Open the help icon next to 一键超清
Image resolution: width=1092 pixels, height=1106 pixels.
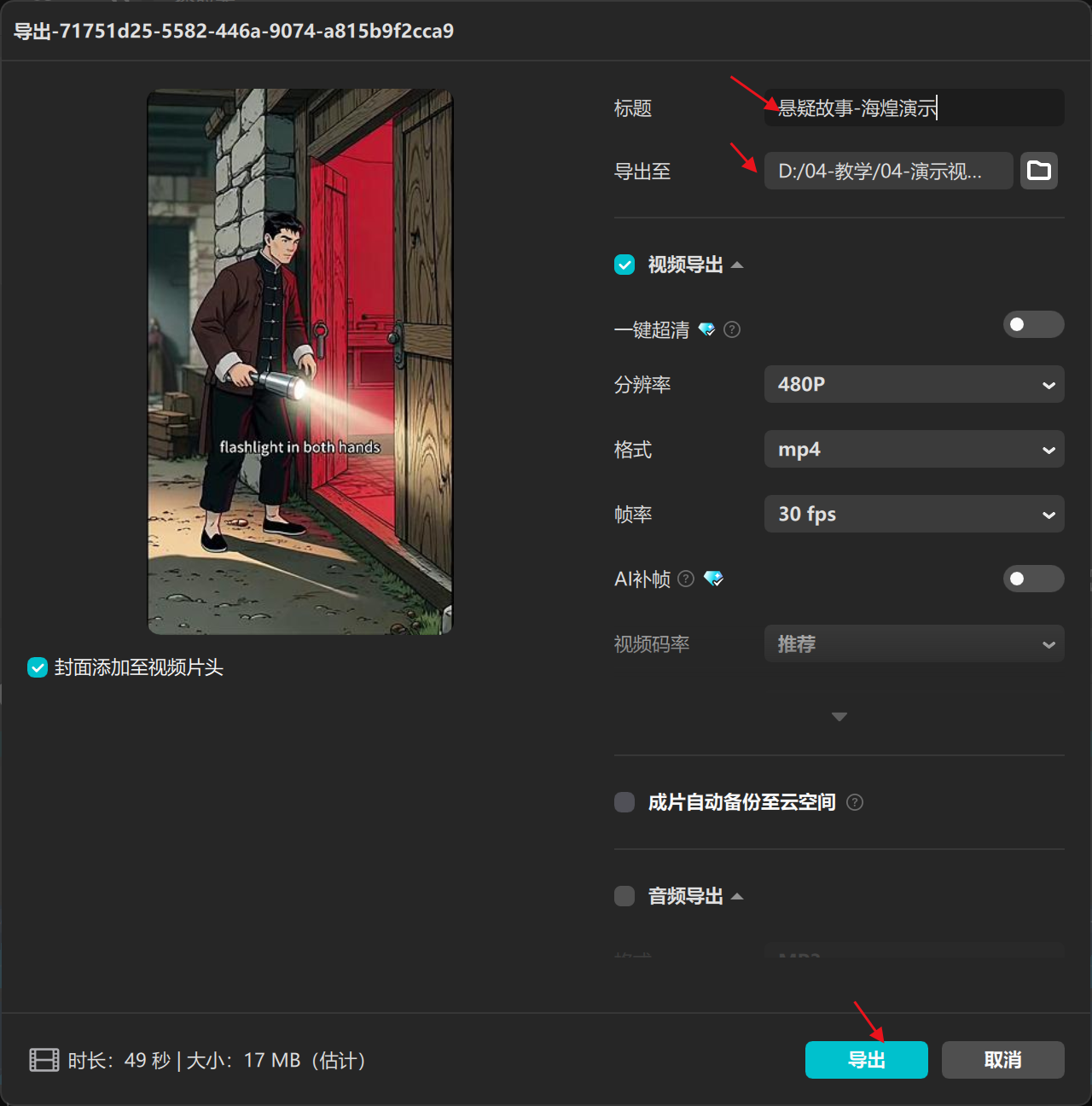(732, 329)
